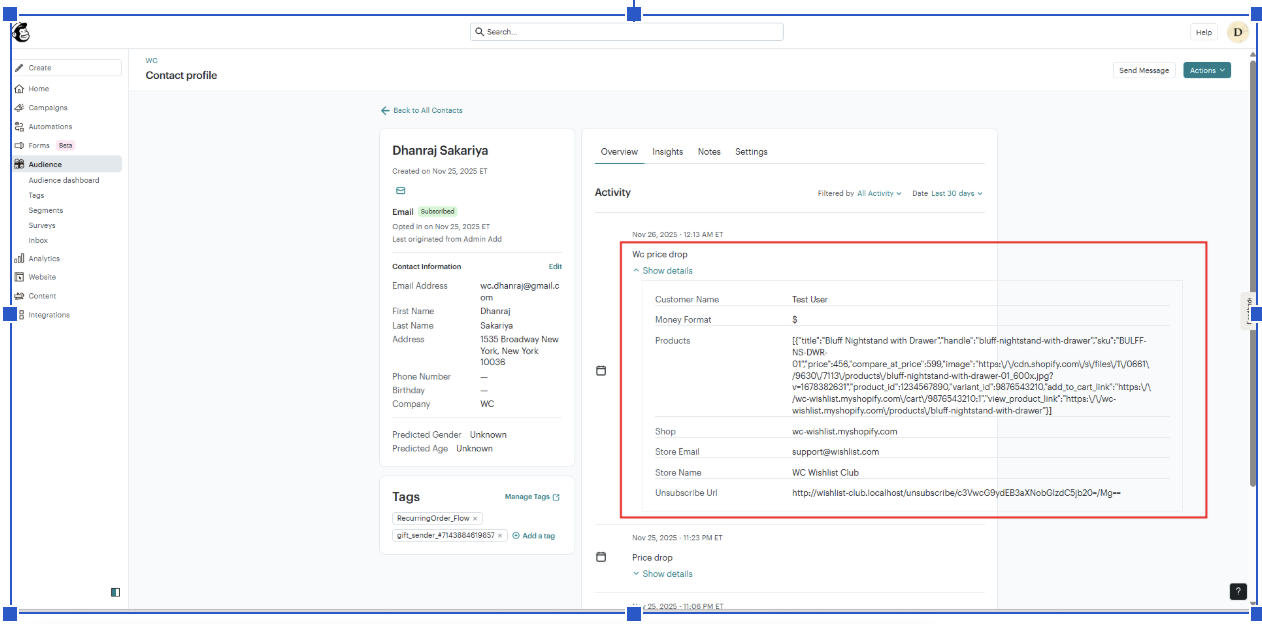
Task: Click the Wc price drop activity icon
Action: pyautogui.click(x=601, y=371)
